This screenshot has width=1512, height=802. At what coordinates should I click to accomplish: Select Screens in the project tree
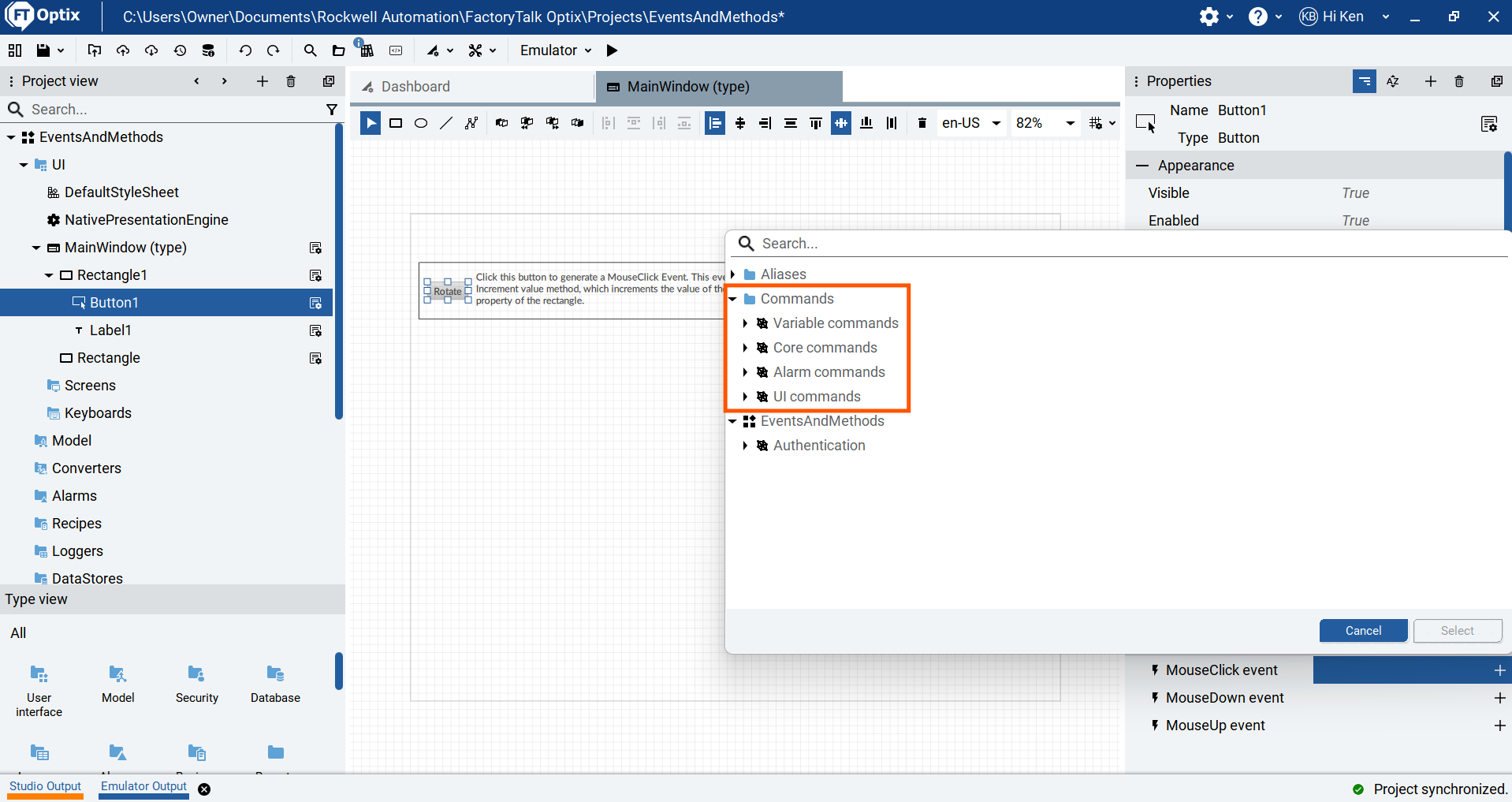click(x=90, y=386)
